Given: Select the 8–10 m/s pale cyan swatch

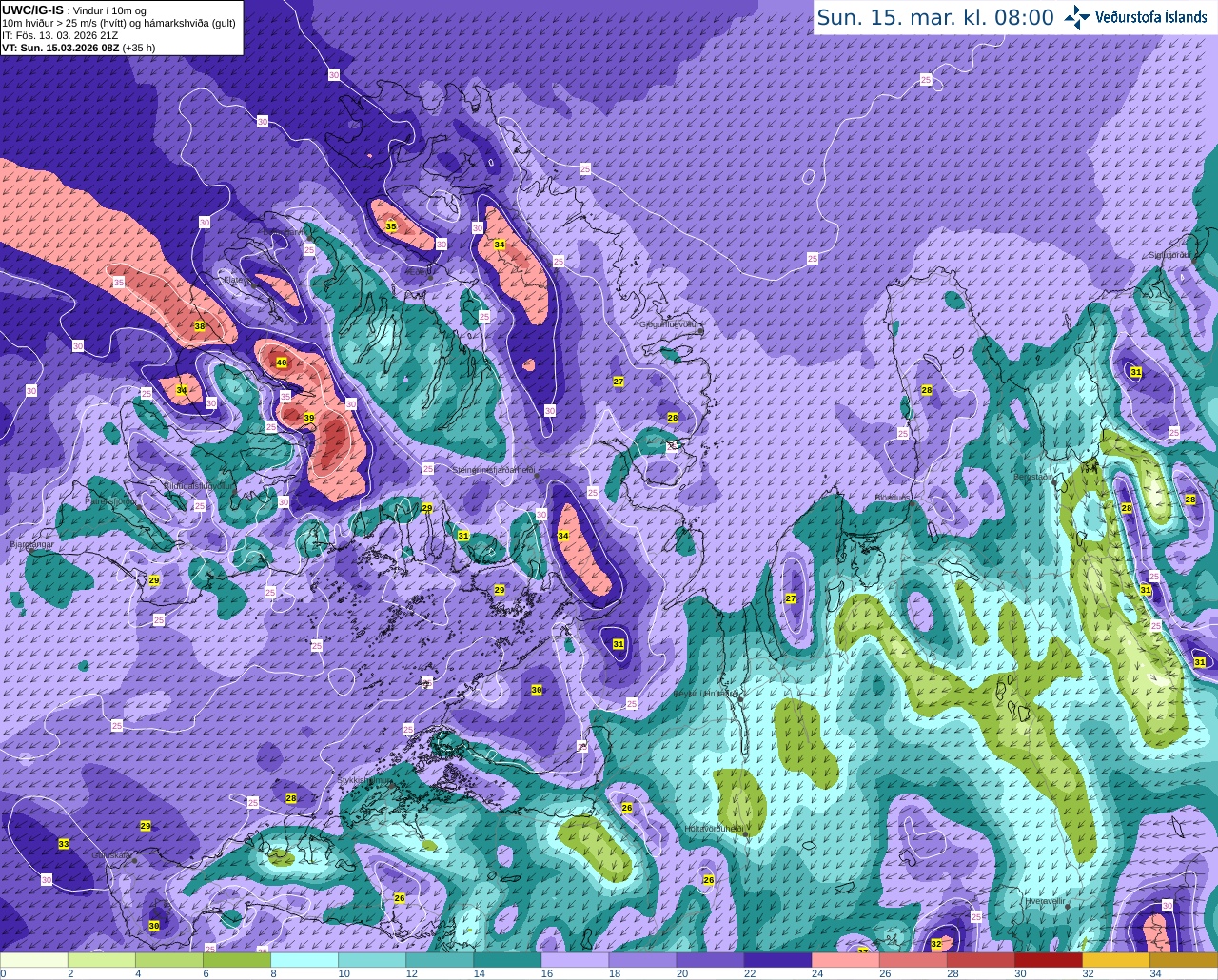Looking at the screenshot, I should pos(304,960).
